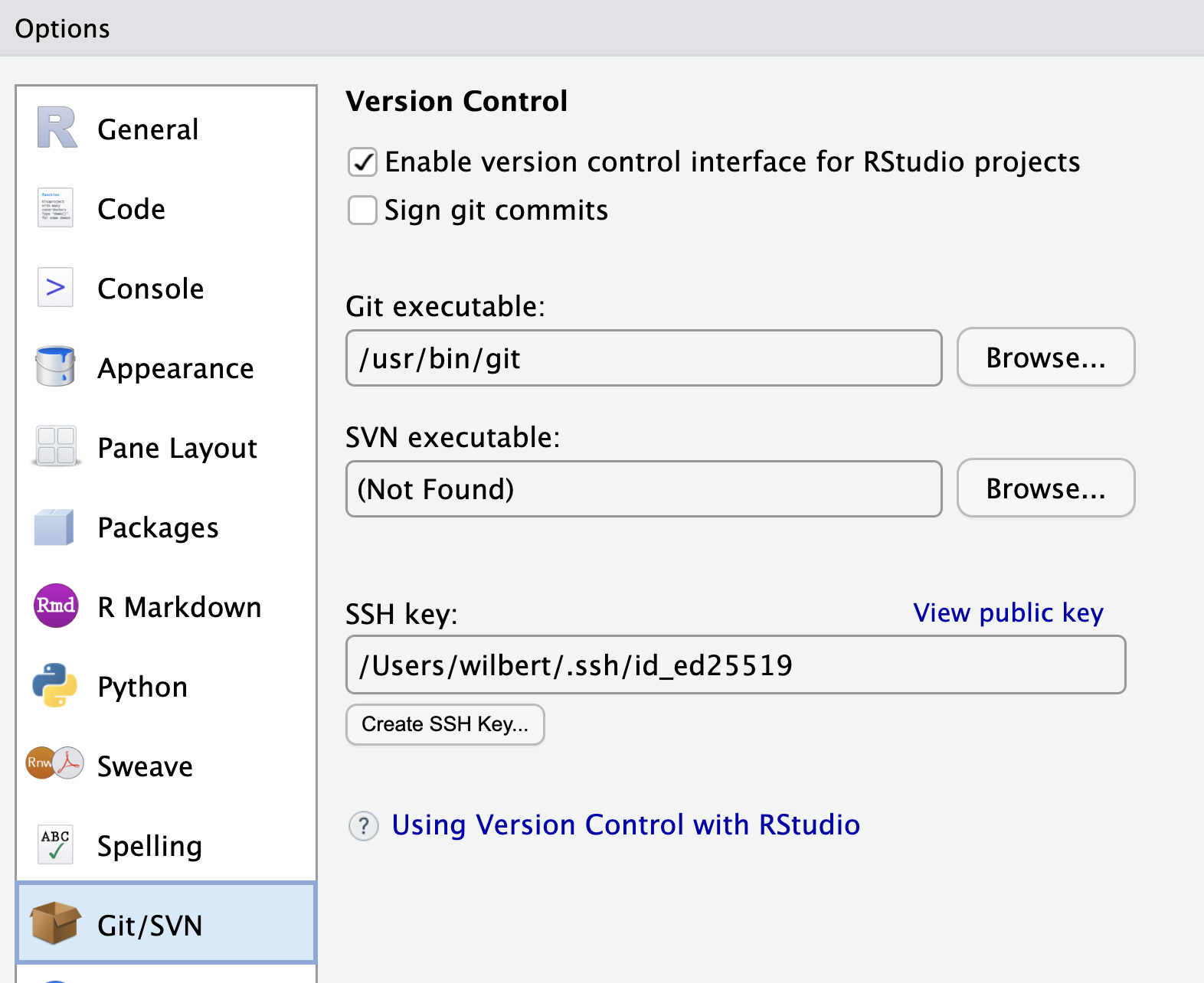The height and width of the screenshot is (983, 1204).
Task: Click the General R logo icon
Action: pos(57,128)
